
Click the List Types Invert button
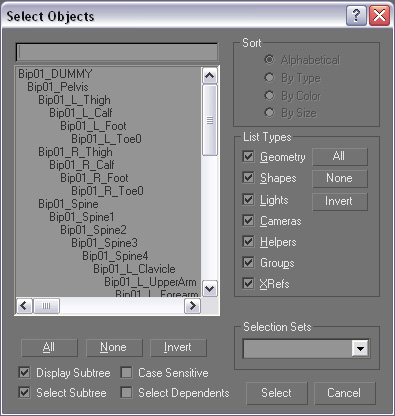point(339,201)
